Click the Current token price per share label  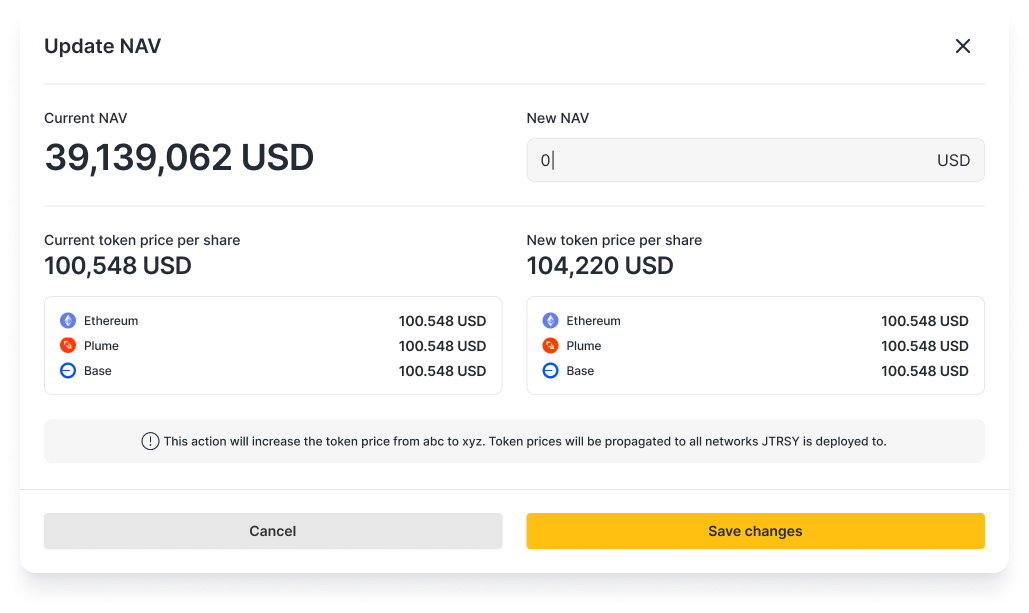(142, 240)
